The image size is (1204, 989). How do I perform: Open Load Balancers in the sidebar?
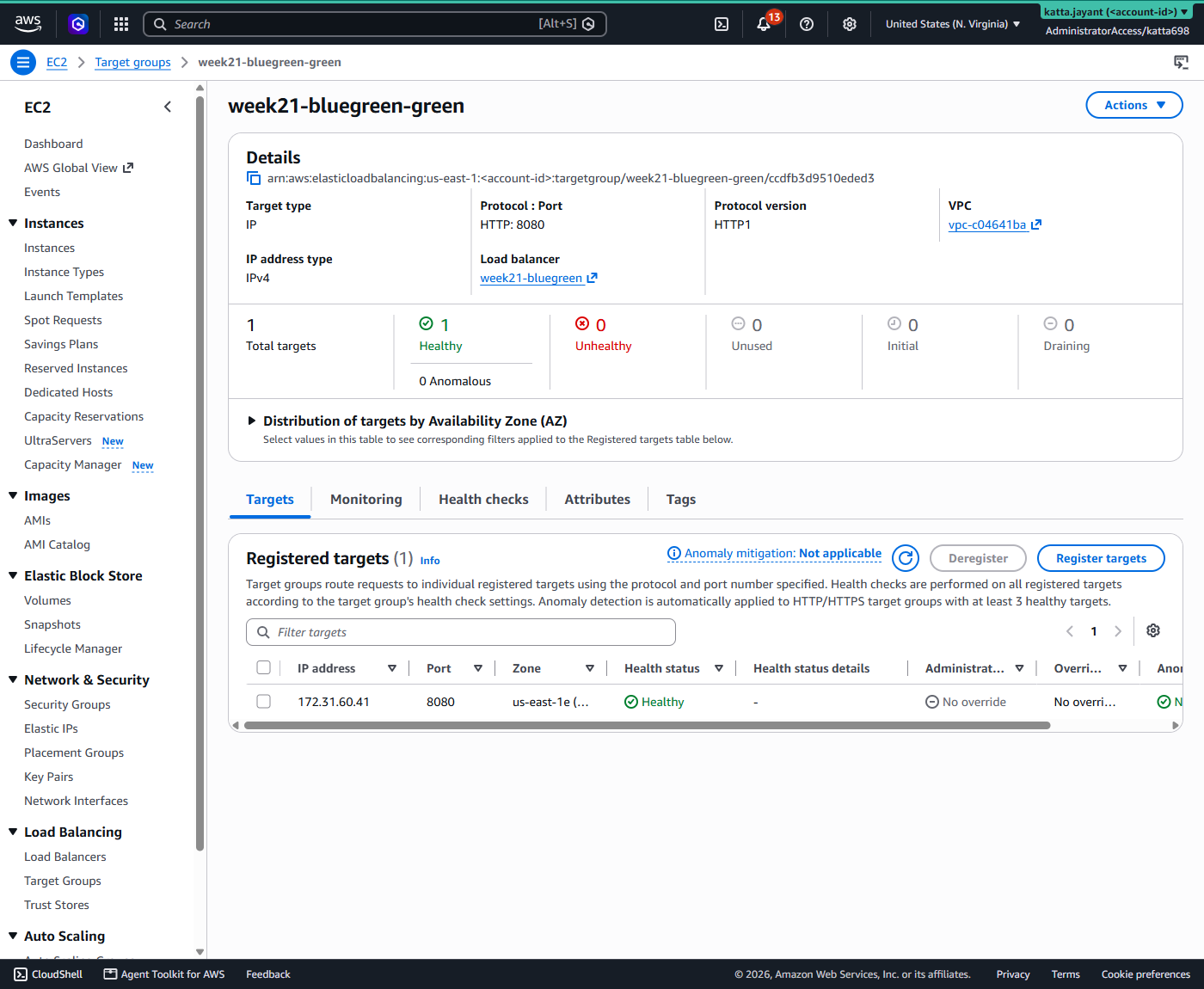pyautogui.click(x=65, y=857)
